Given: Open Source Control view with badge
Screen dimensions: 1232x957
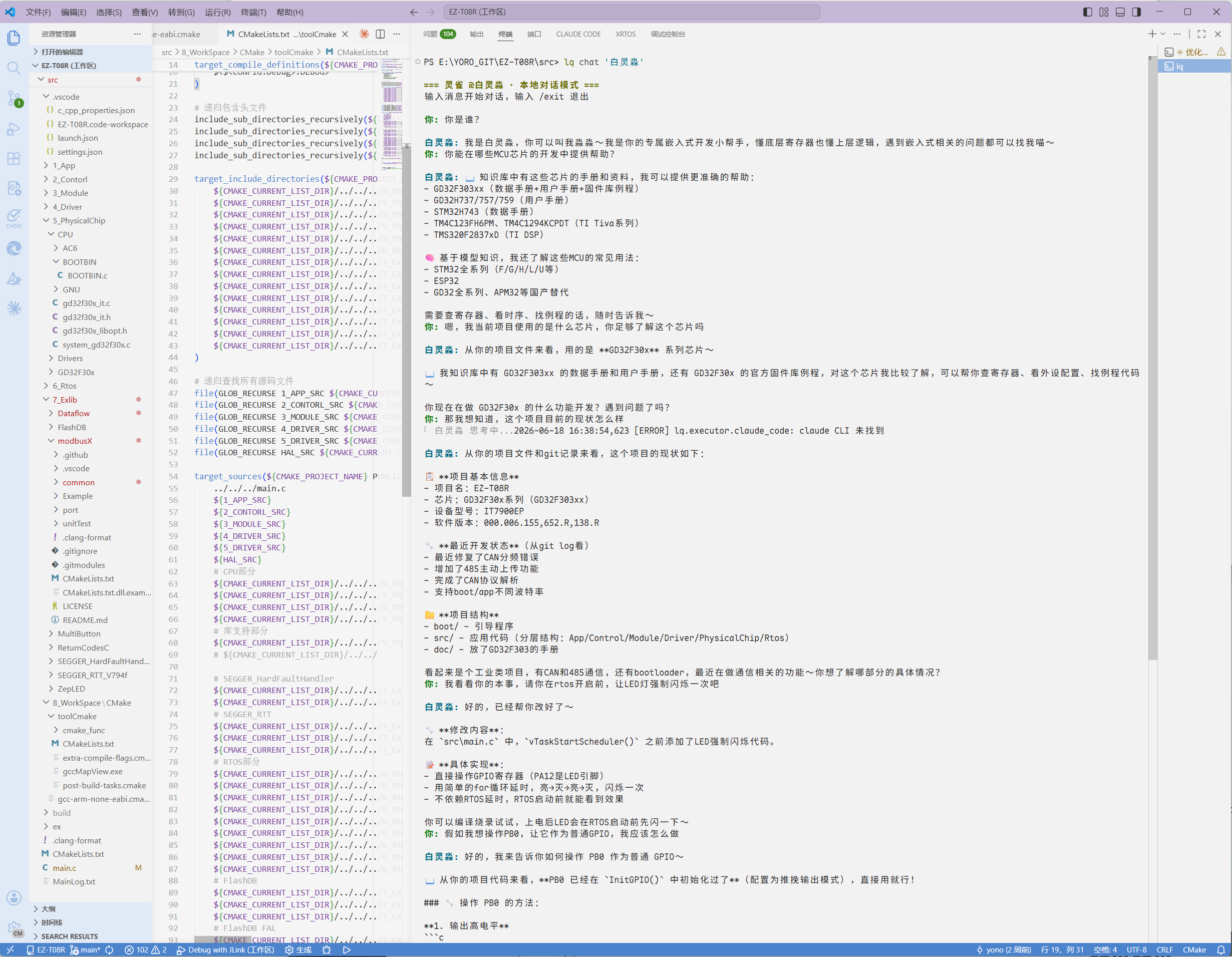Looking at the screenshot, I should [x=14, y=99].
